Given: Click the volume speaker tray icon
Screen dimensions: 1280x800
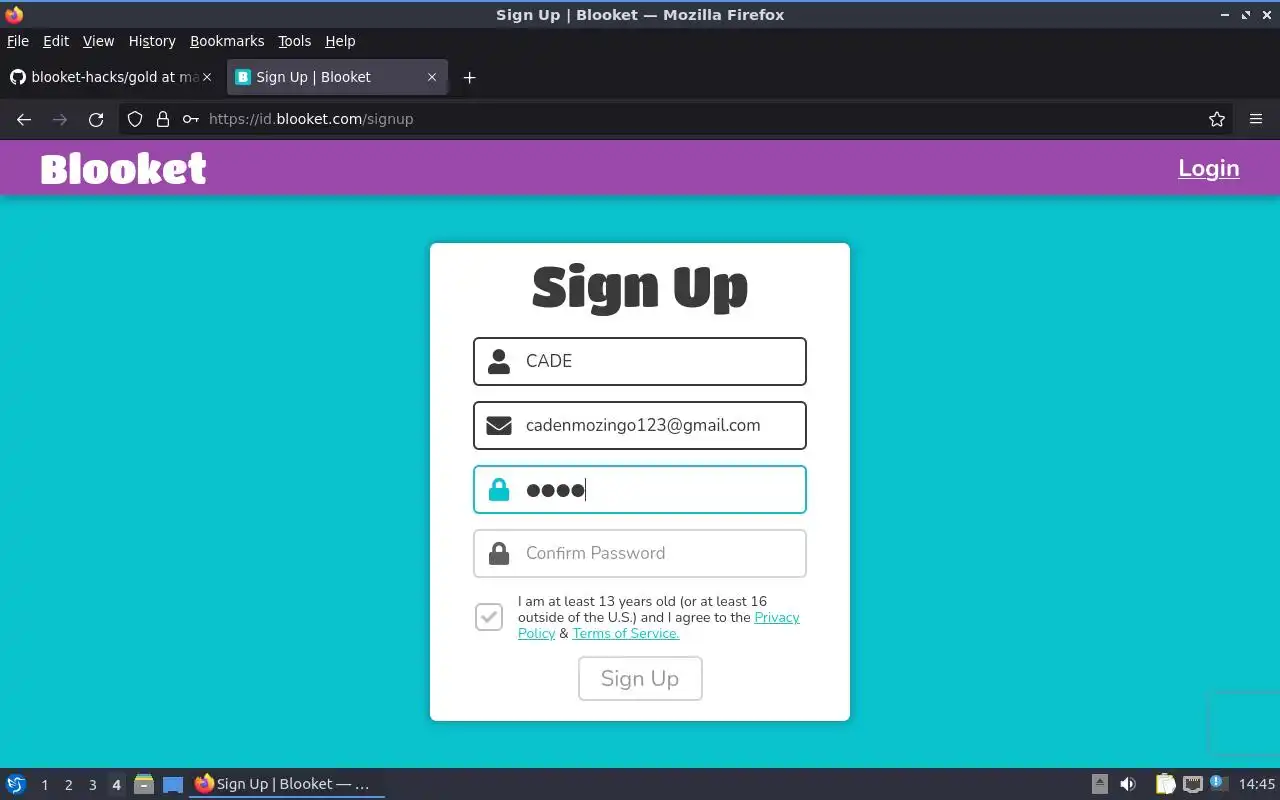Looking at the screenshot, I should [1128, 784].
